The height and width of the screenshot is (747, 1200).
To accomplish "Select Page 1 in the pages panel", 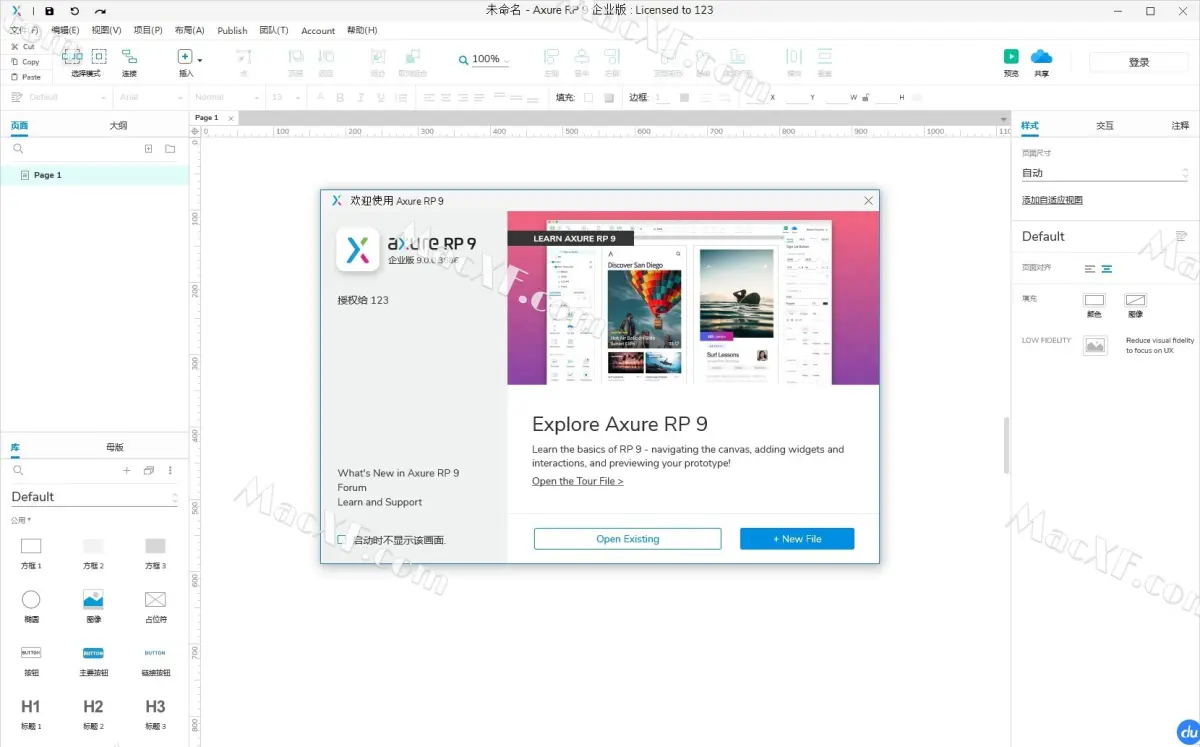I will 48,175.
